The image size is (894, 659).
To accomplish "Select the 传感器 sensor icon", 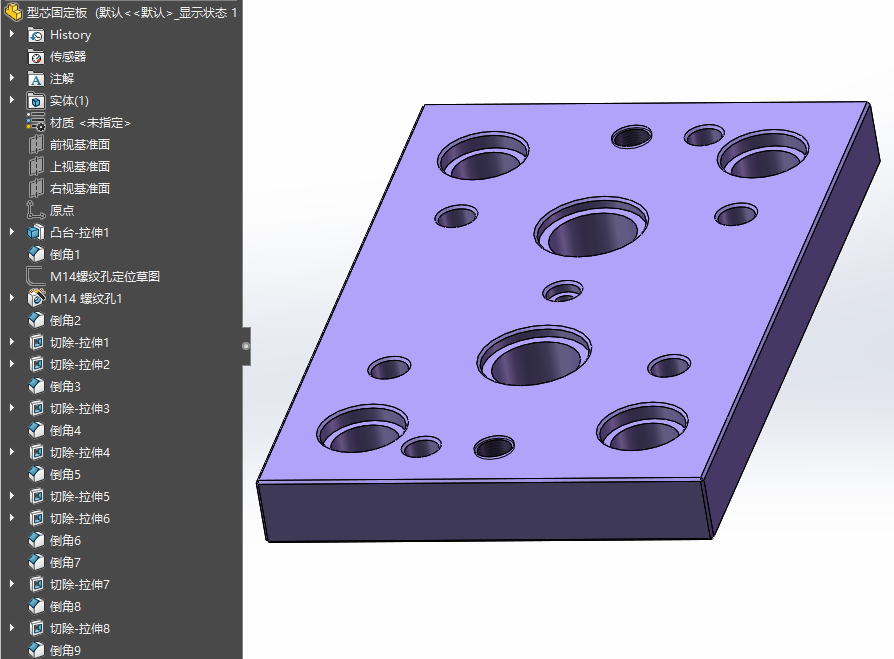I will click(36, 57).
